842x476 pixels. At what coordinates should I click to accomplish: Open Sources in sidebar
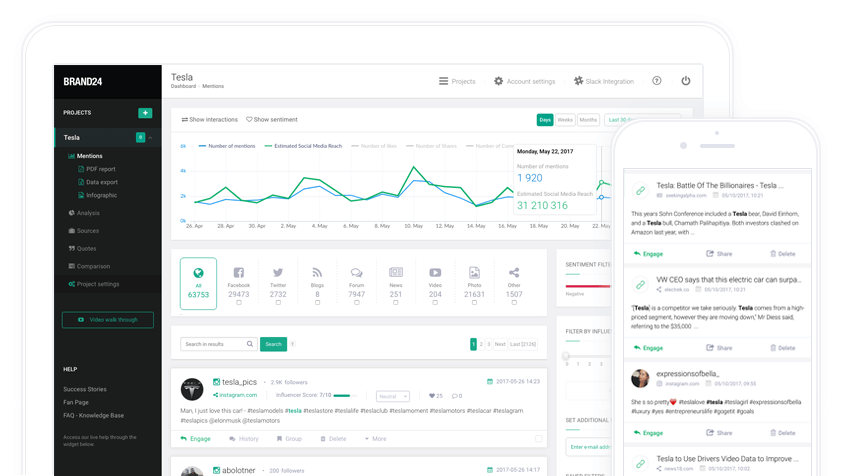point(83,231)
